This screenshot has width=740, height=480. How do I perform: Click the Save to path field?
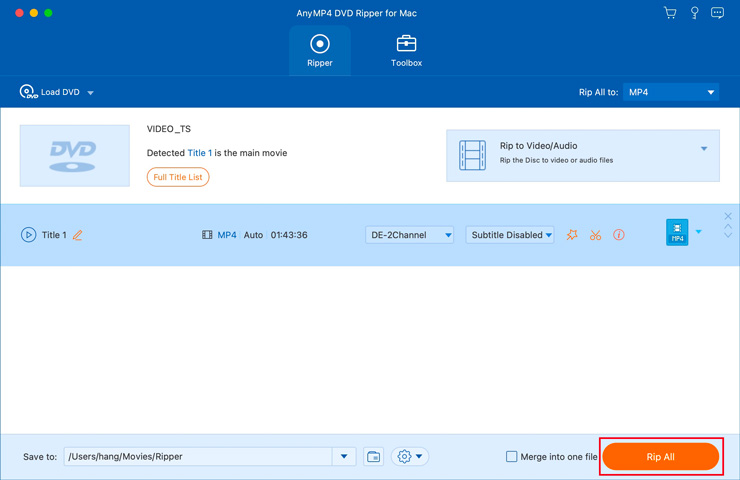pos(198,457)
